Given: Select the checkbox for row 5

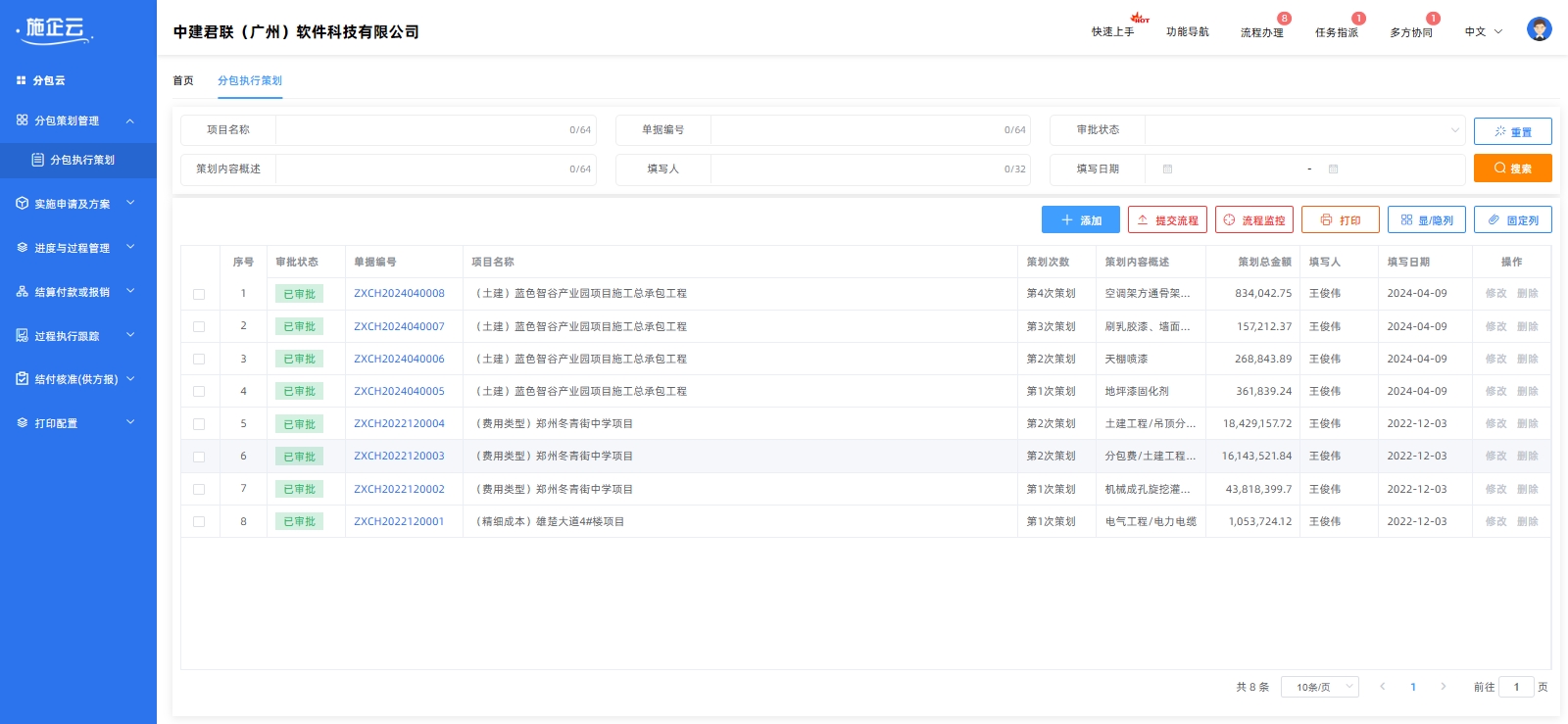Looking at the screenshot, I should 199,424.
